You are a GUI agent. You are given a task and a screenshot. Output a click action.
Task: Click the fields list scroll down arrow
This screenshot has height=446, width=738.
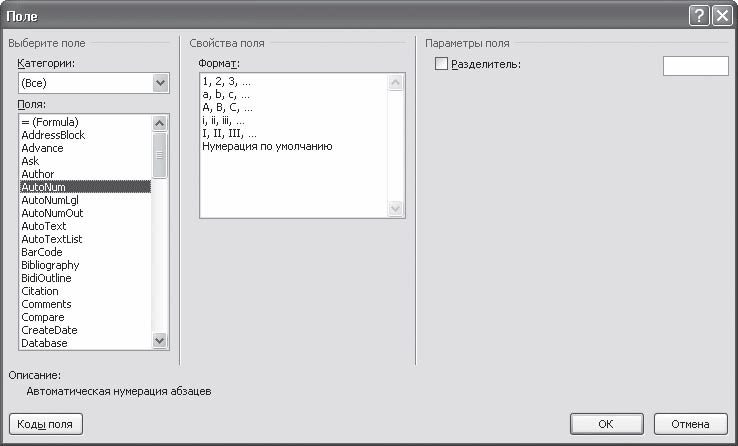[160, 341]
